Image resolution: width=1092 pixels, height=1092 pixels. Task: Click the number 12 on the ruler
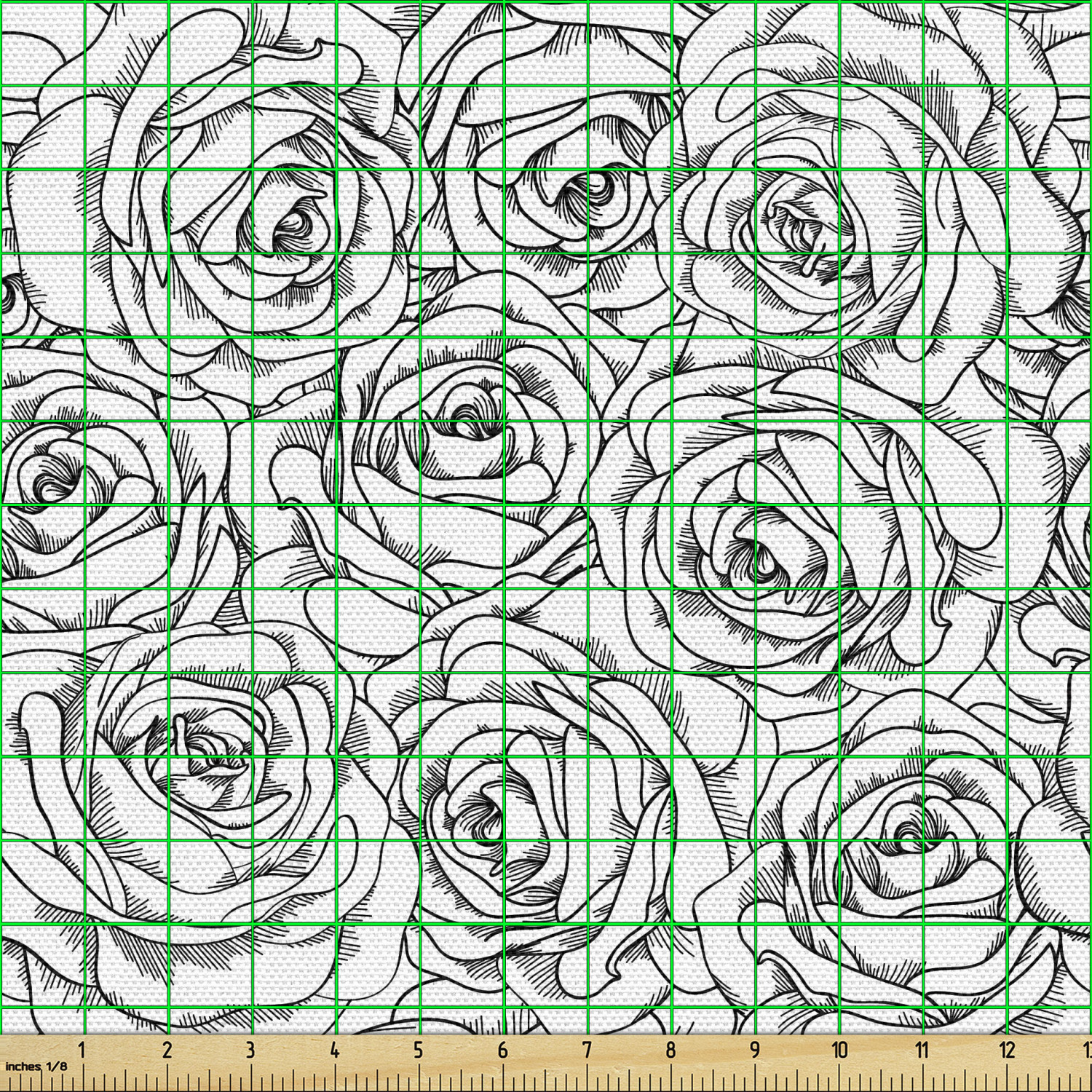(x=1008, y=1050)
